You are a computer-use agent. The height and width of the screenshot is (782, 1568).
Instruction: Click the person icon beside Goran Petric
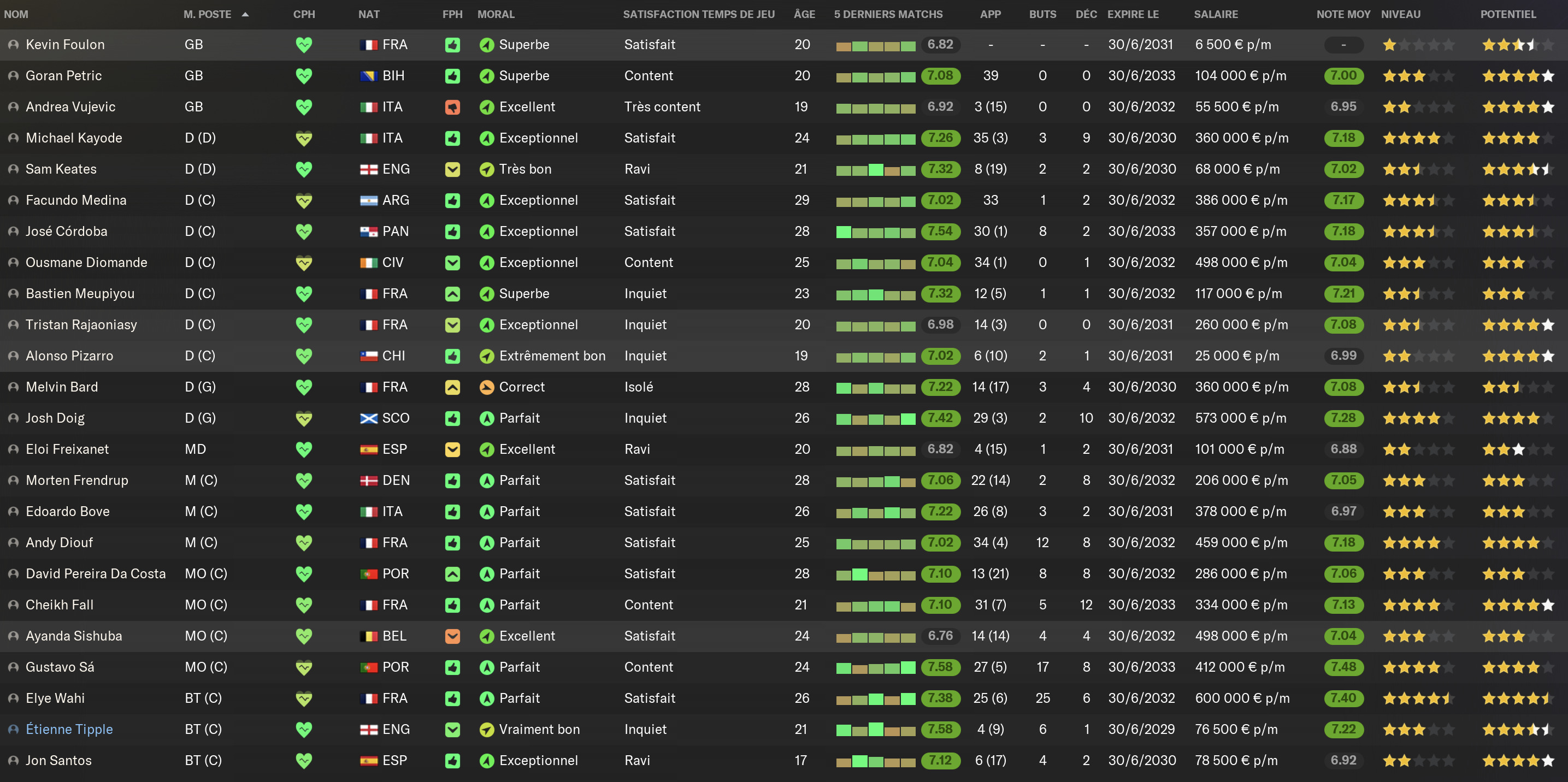(13, 75)
